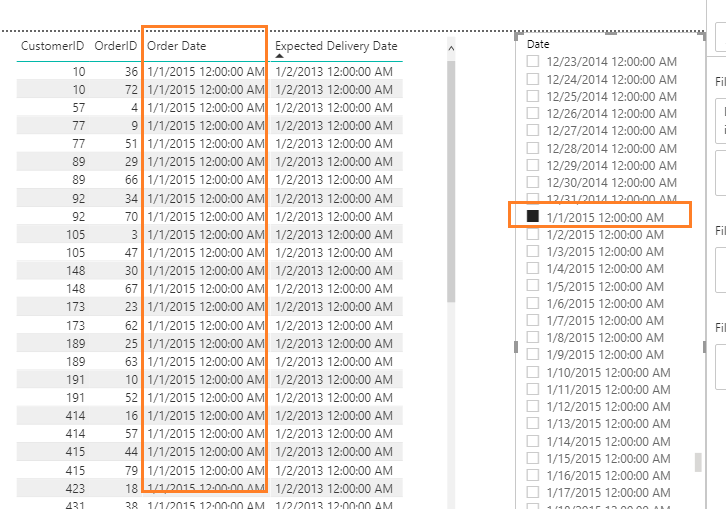Tick the 1/17/2015 12:00:00 AM checkbox
Image resolution: width=726 pixels, height=509 pixels.
point(532,492)
